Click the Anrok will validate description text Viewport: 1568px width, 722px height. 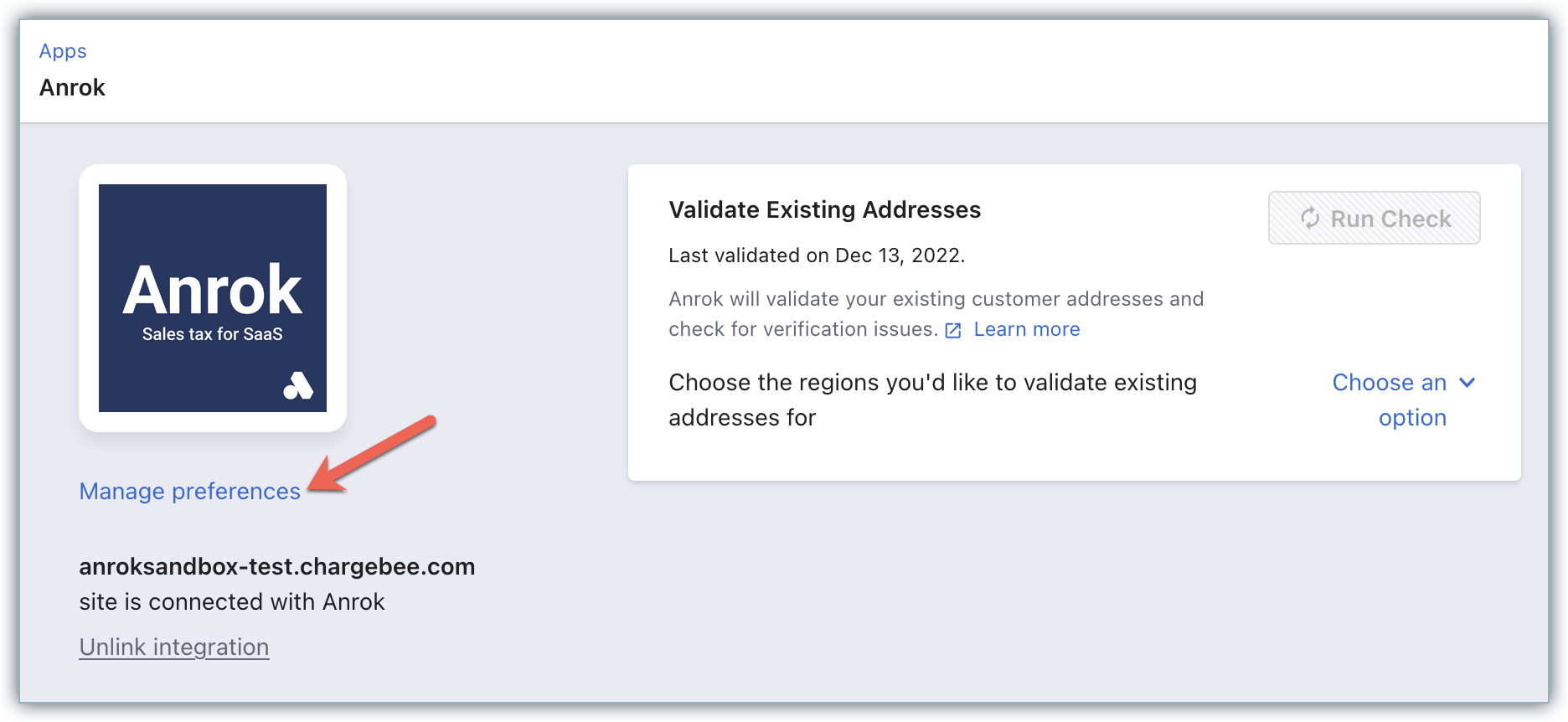point(936,299)
